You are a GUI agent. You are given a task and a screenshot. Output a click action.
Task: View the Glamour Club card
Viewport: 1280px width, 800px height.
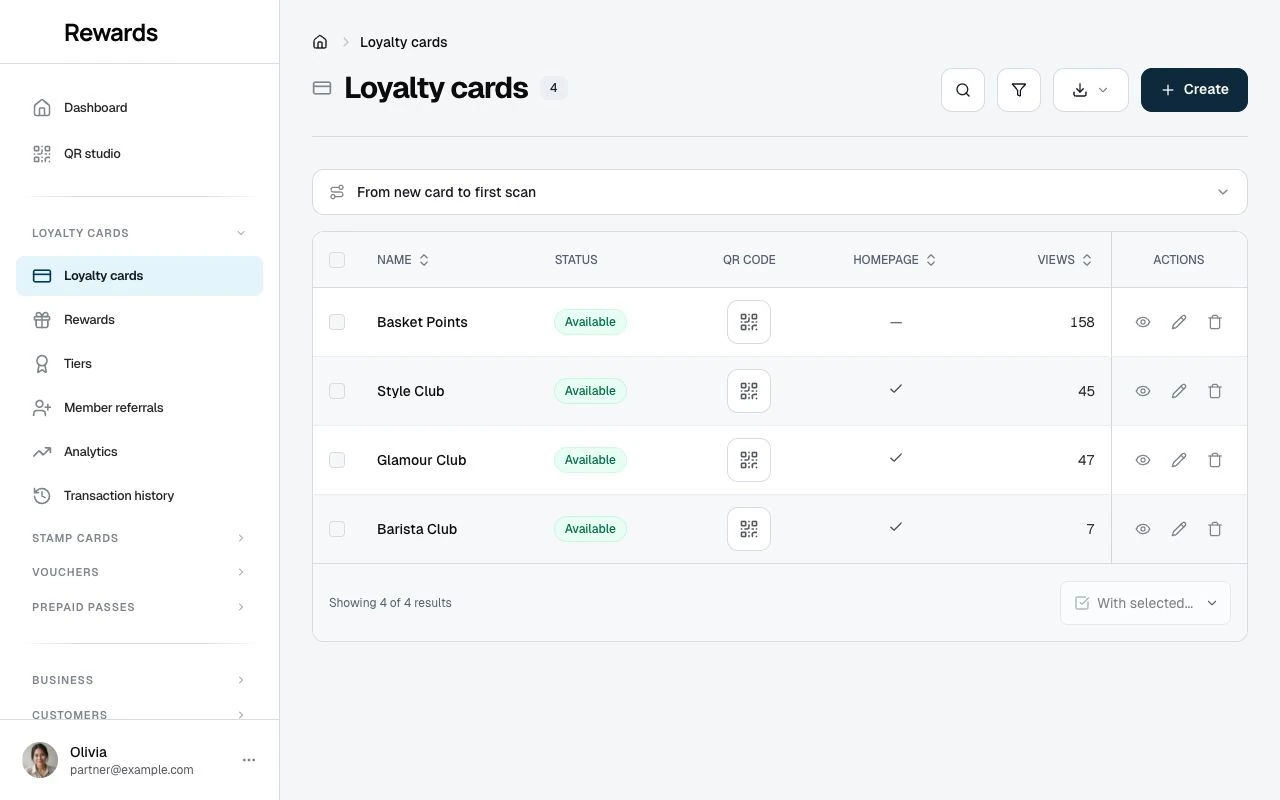pyautogui.click(x=1143, y=460)
